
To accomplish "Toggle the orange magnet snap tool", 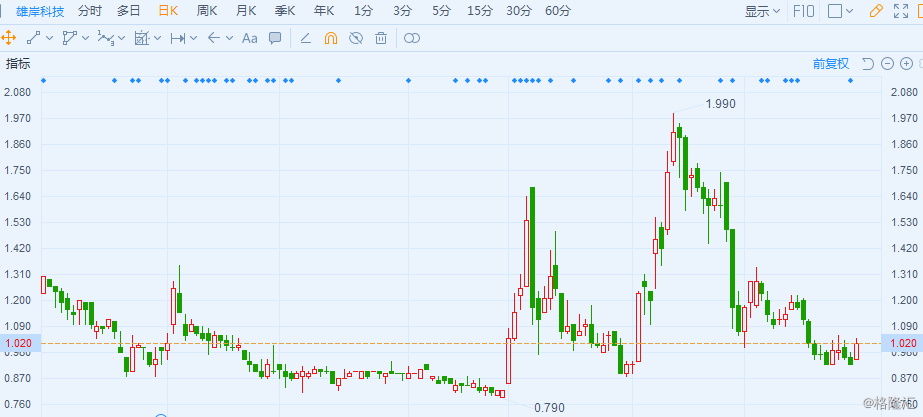I will click(330, 38).
